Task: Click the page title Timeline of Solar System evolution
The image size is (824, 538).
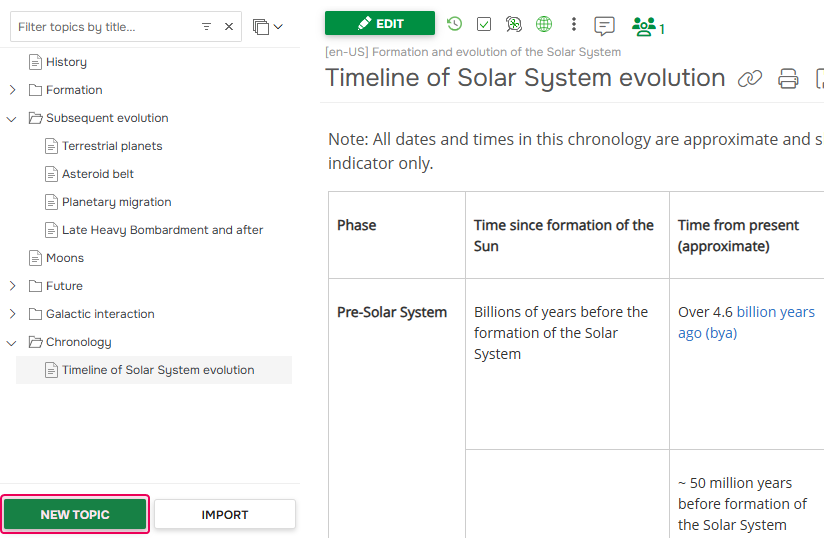Action: 525,78
